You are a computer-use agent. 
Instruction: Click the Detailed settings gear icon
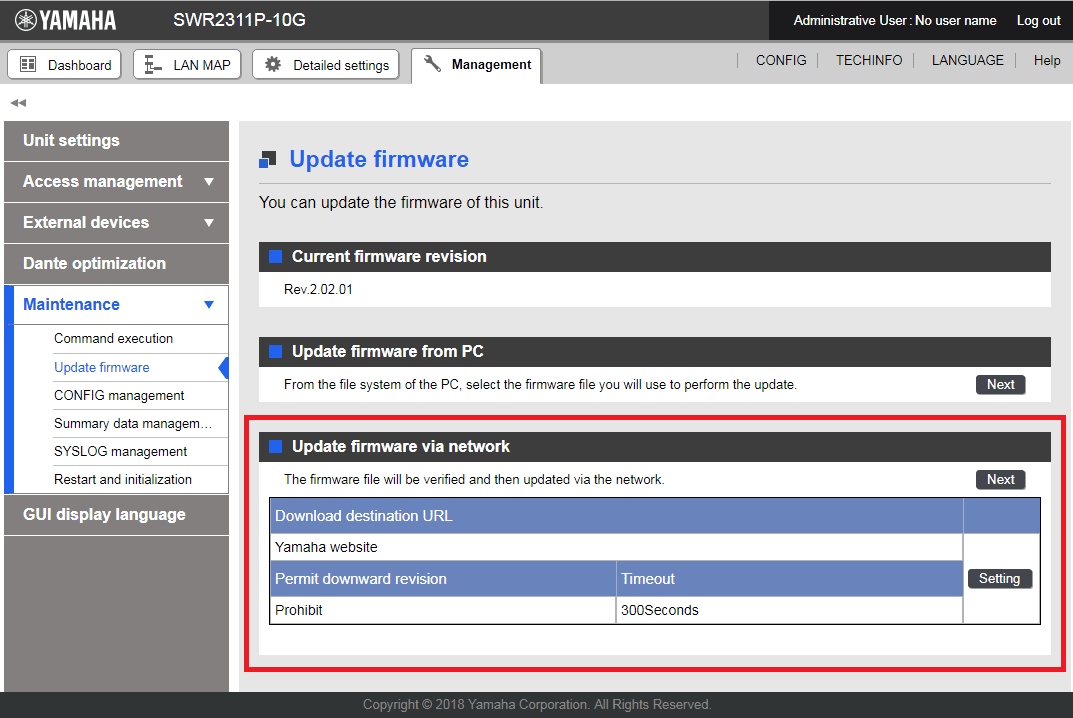[x=273, y=65]
